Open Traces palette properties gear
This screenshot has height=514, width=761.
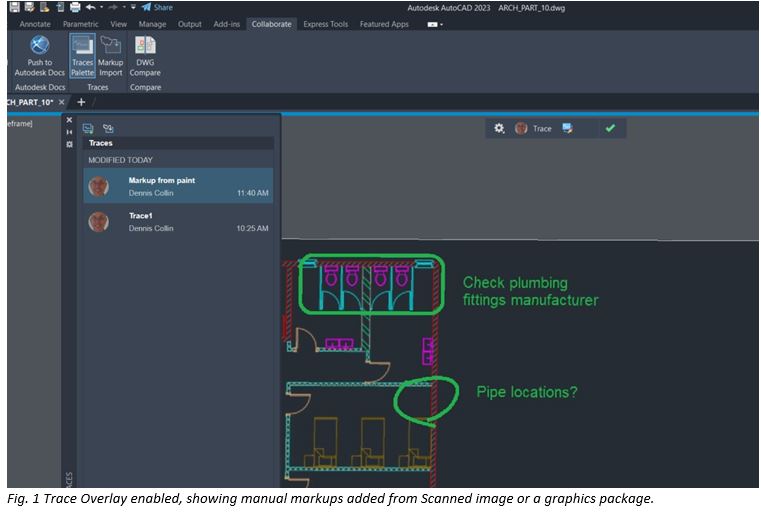point(69,144)
